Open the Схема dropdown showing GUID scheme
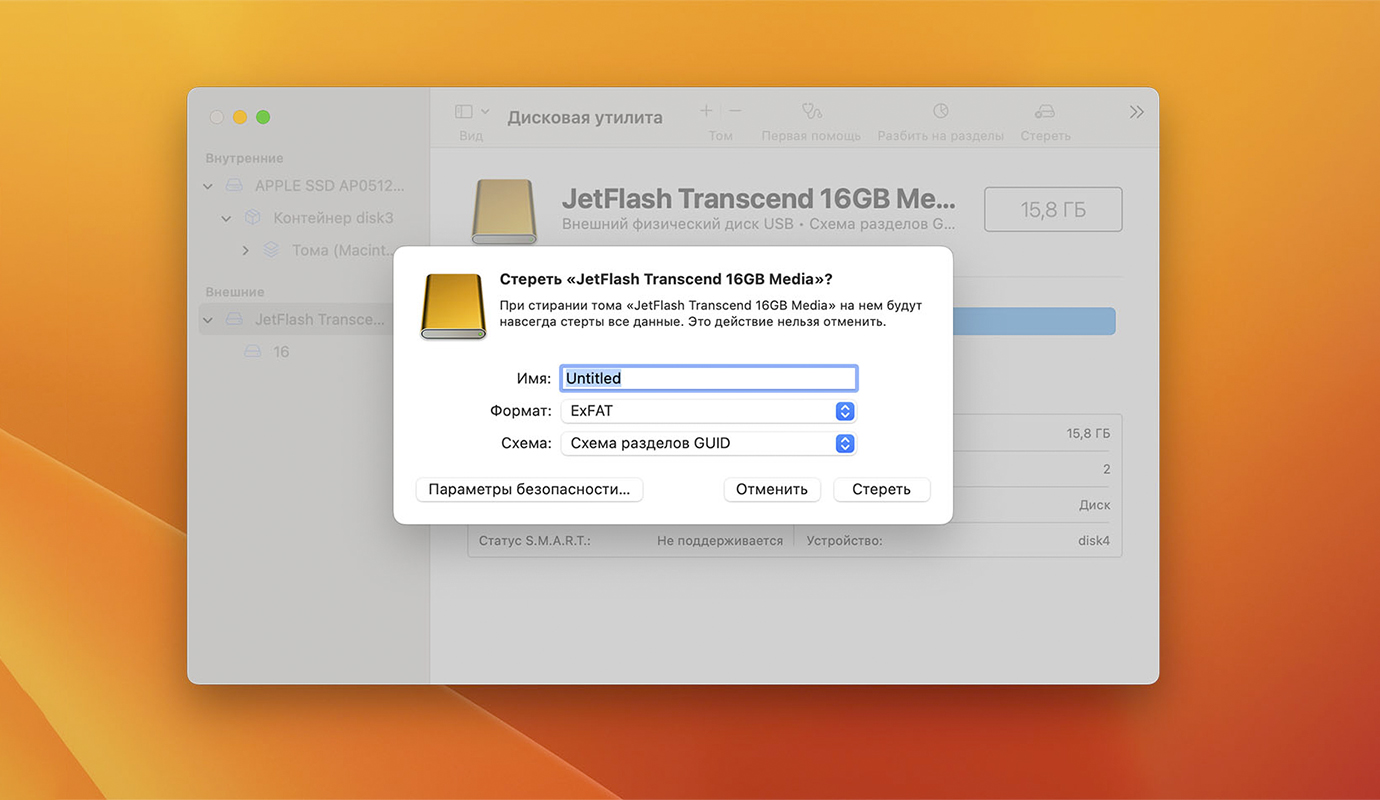The height and width of the screenshot is (800, 1380). 709,443
